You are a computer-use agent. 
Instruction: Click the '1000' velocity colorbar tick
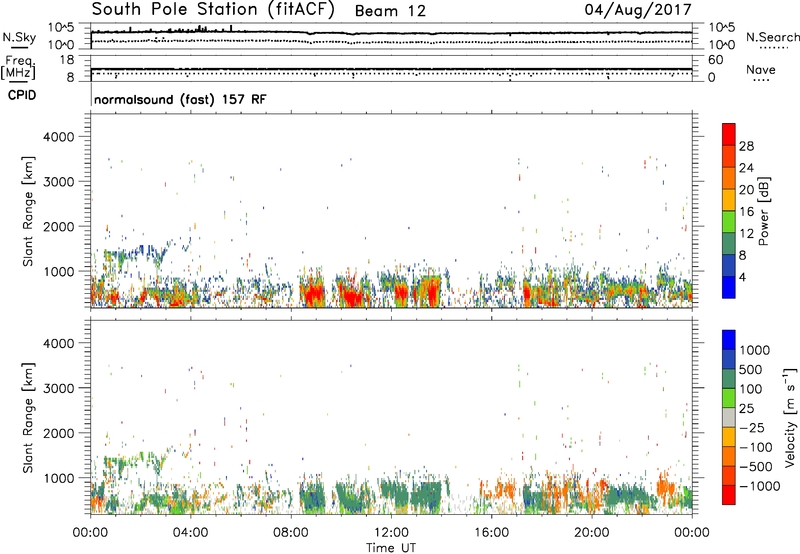[755, 350]
